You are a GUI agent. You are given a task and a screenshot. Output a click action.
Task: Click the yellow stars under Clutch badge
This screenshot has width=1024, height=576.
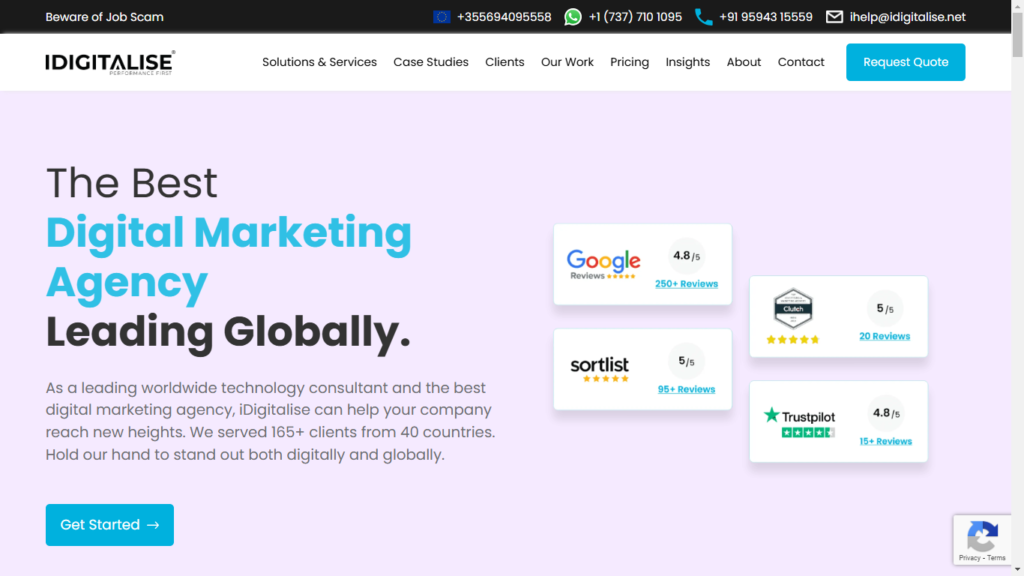793,340
